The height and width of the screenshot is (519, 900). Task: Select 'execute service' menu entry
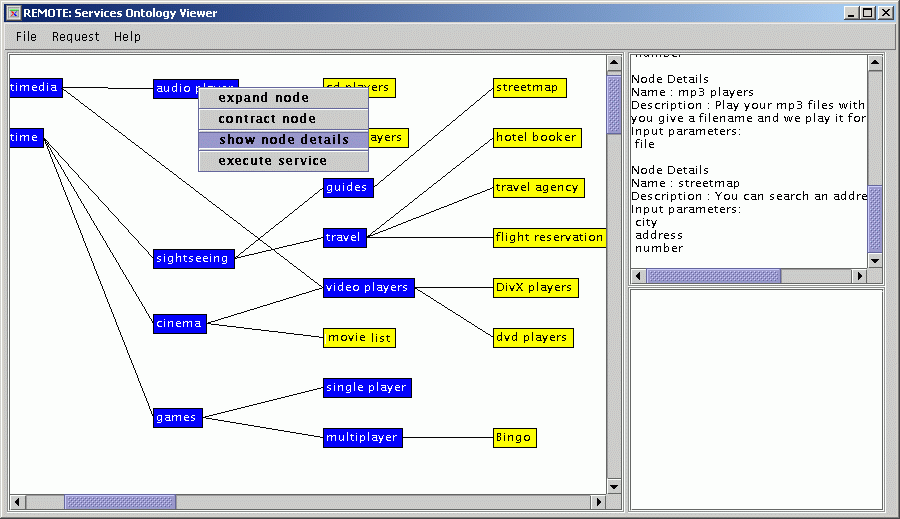tap(284, 161)
